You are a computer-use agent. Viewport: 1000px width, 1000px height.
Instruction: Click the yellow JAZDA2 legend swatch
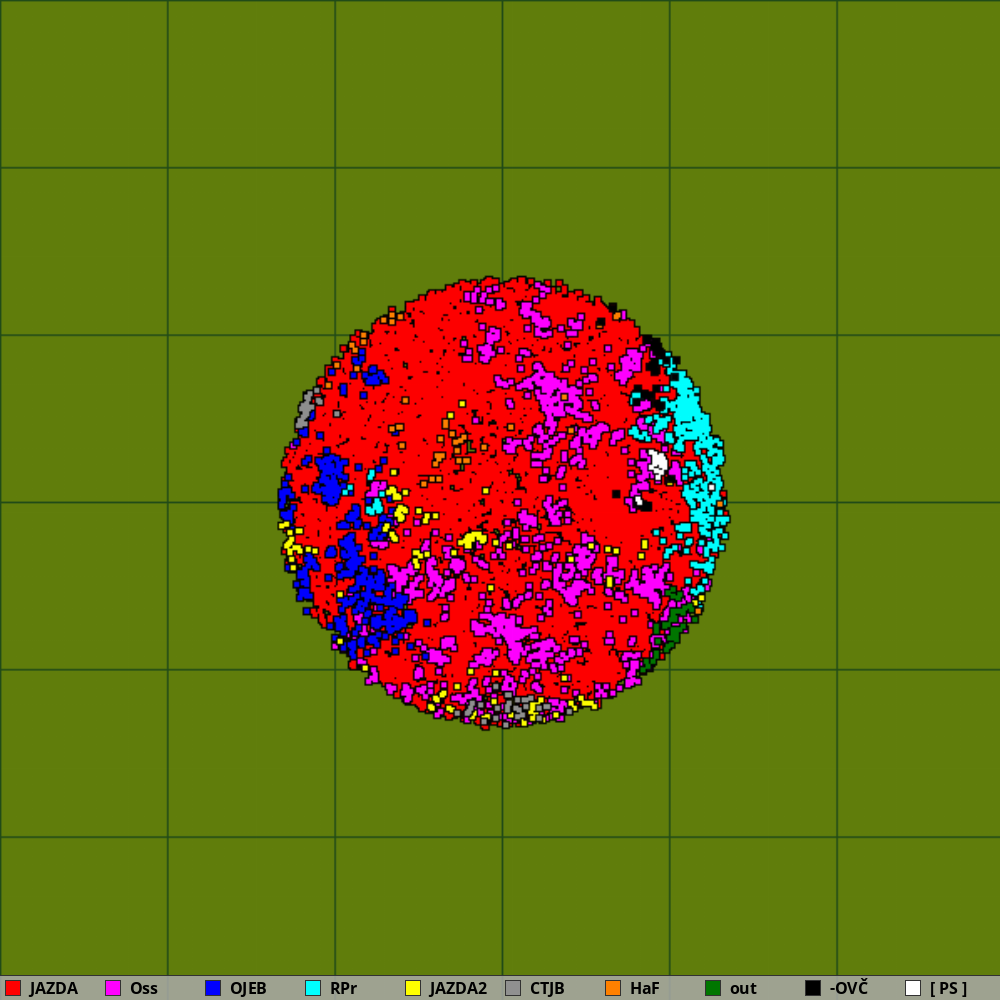(413, 988)
